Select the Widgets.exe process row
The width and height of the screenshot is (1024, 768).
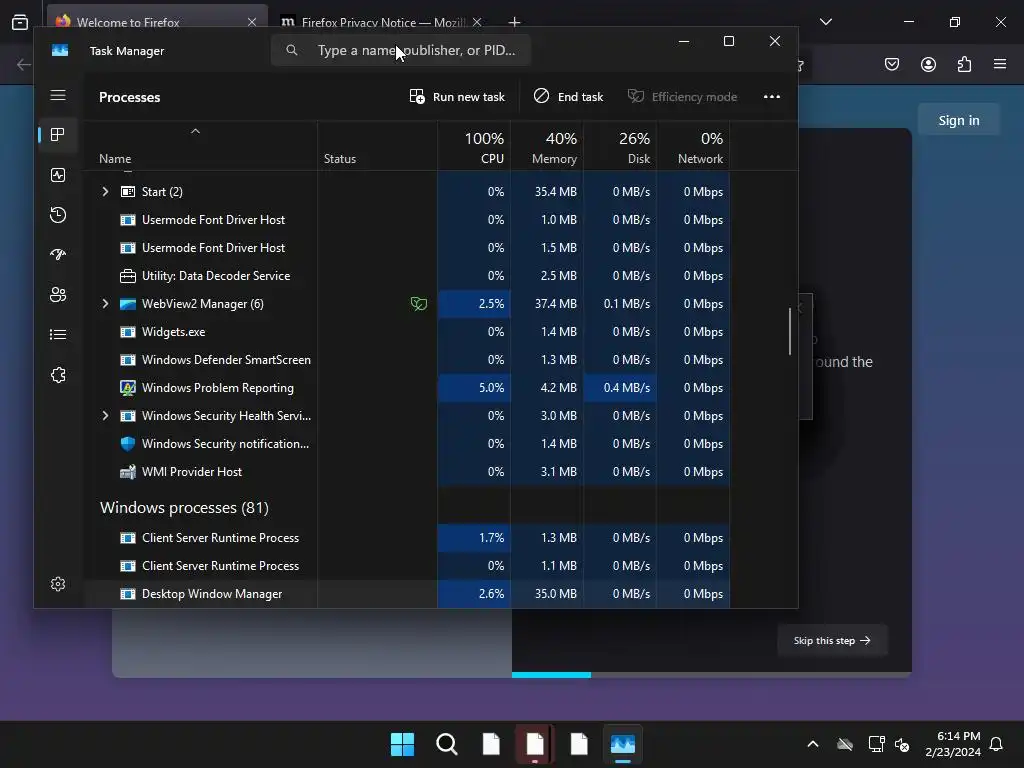(406, 332)
